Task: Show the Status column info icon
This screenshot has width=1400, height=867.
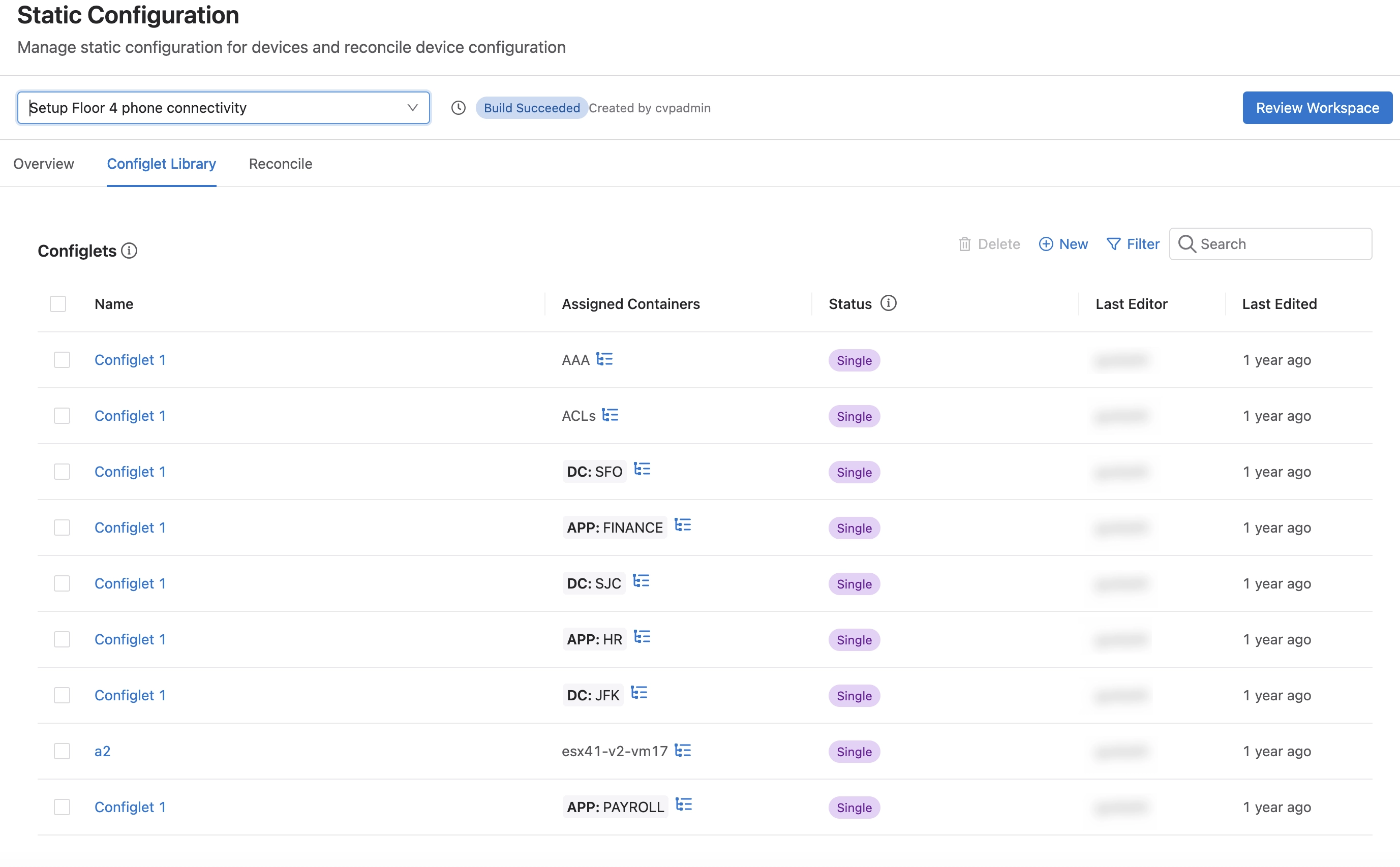Action: [x=889, y=303]
